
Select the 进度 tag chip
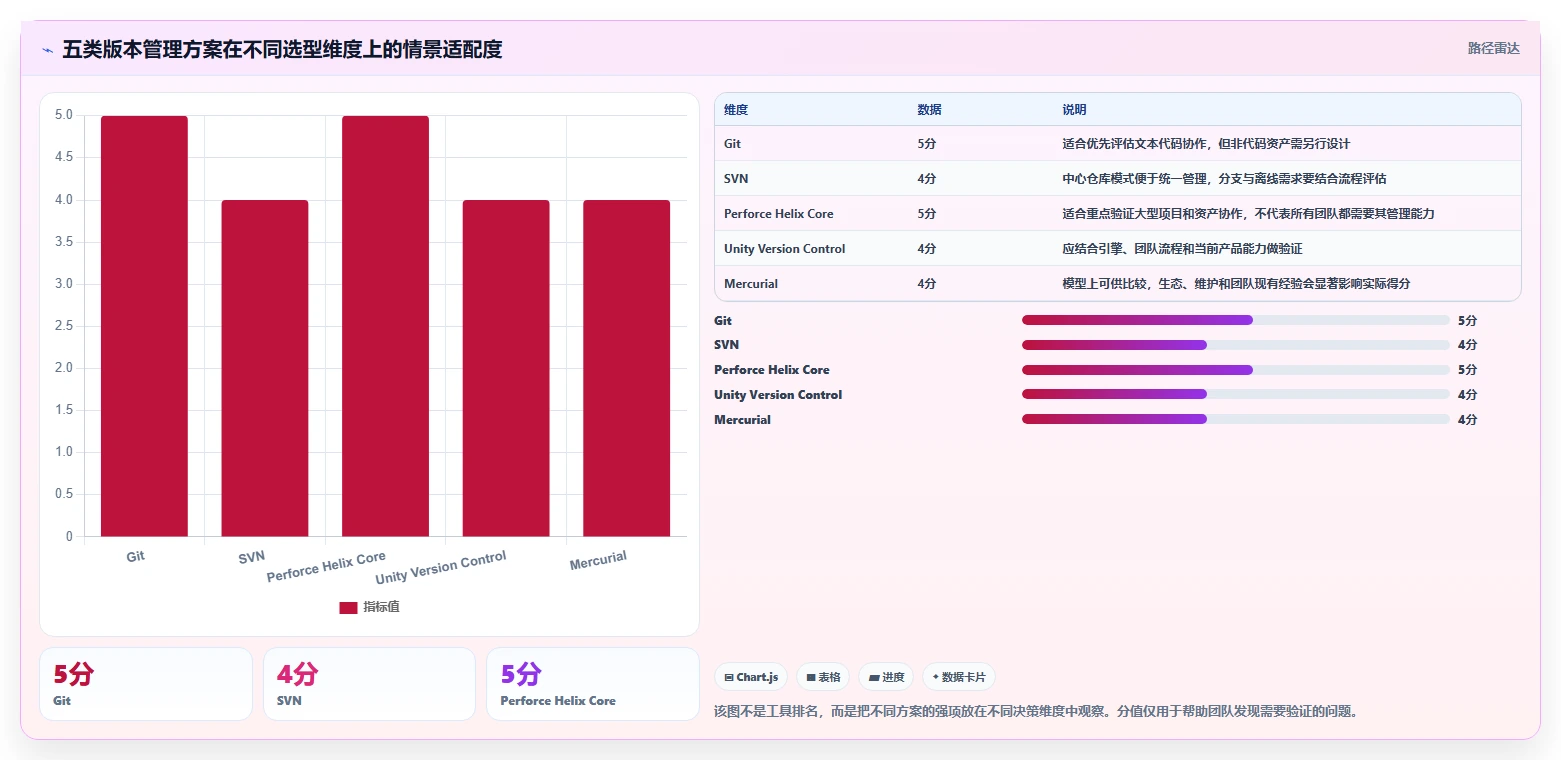pos(886,677)
